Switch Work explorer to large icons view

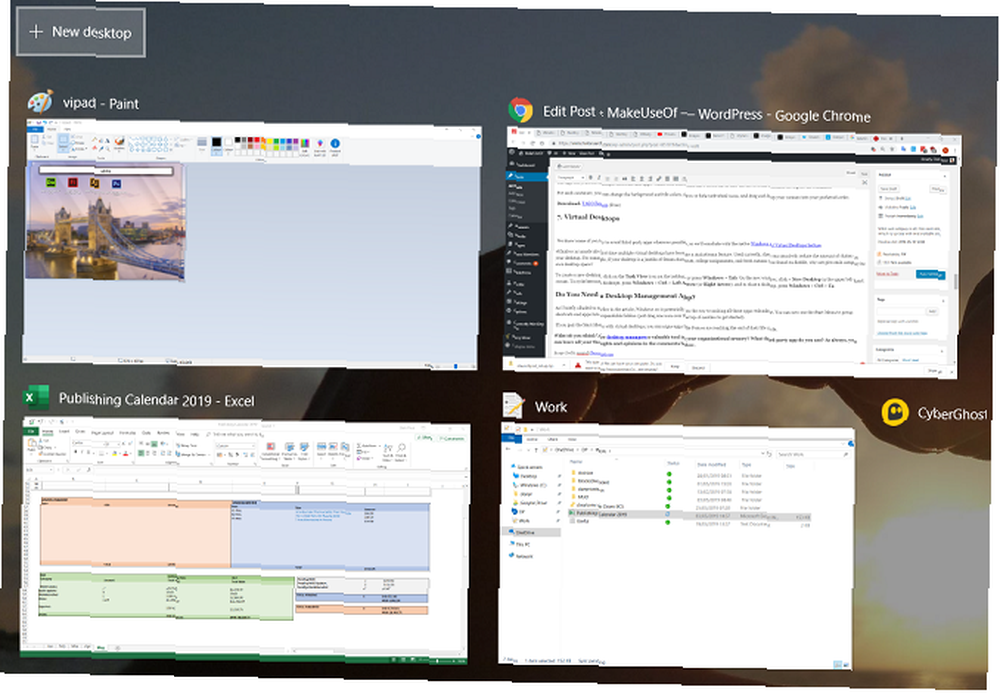(x=844, y=665)
